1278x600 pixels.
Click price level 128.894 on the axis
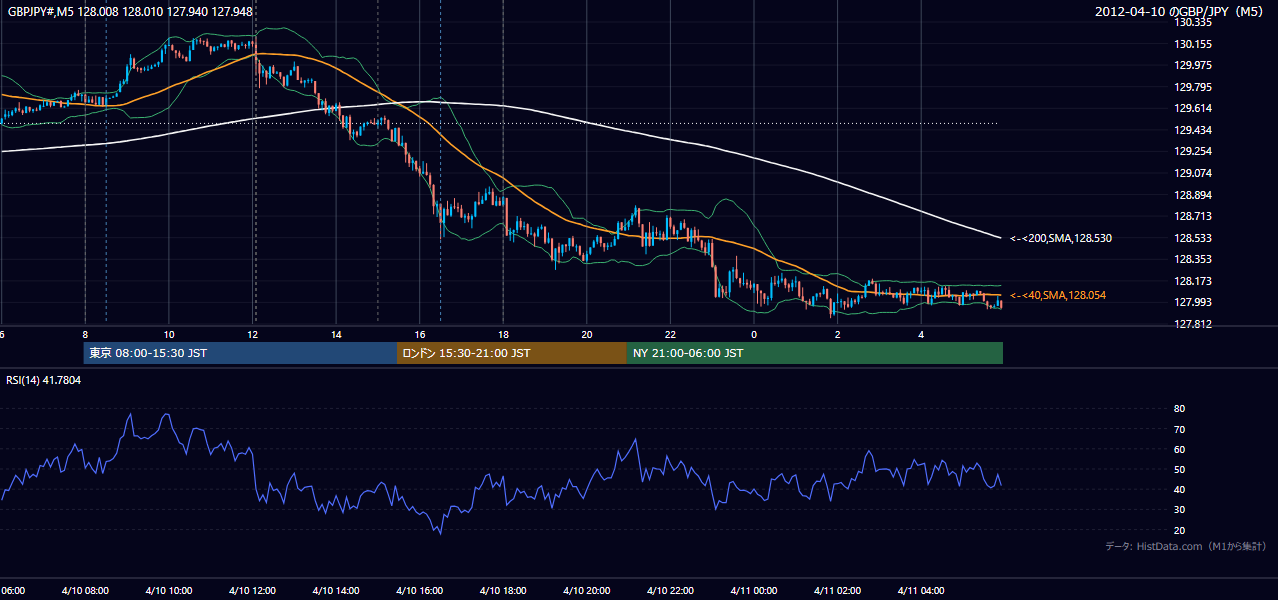pos(1193,195)
